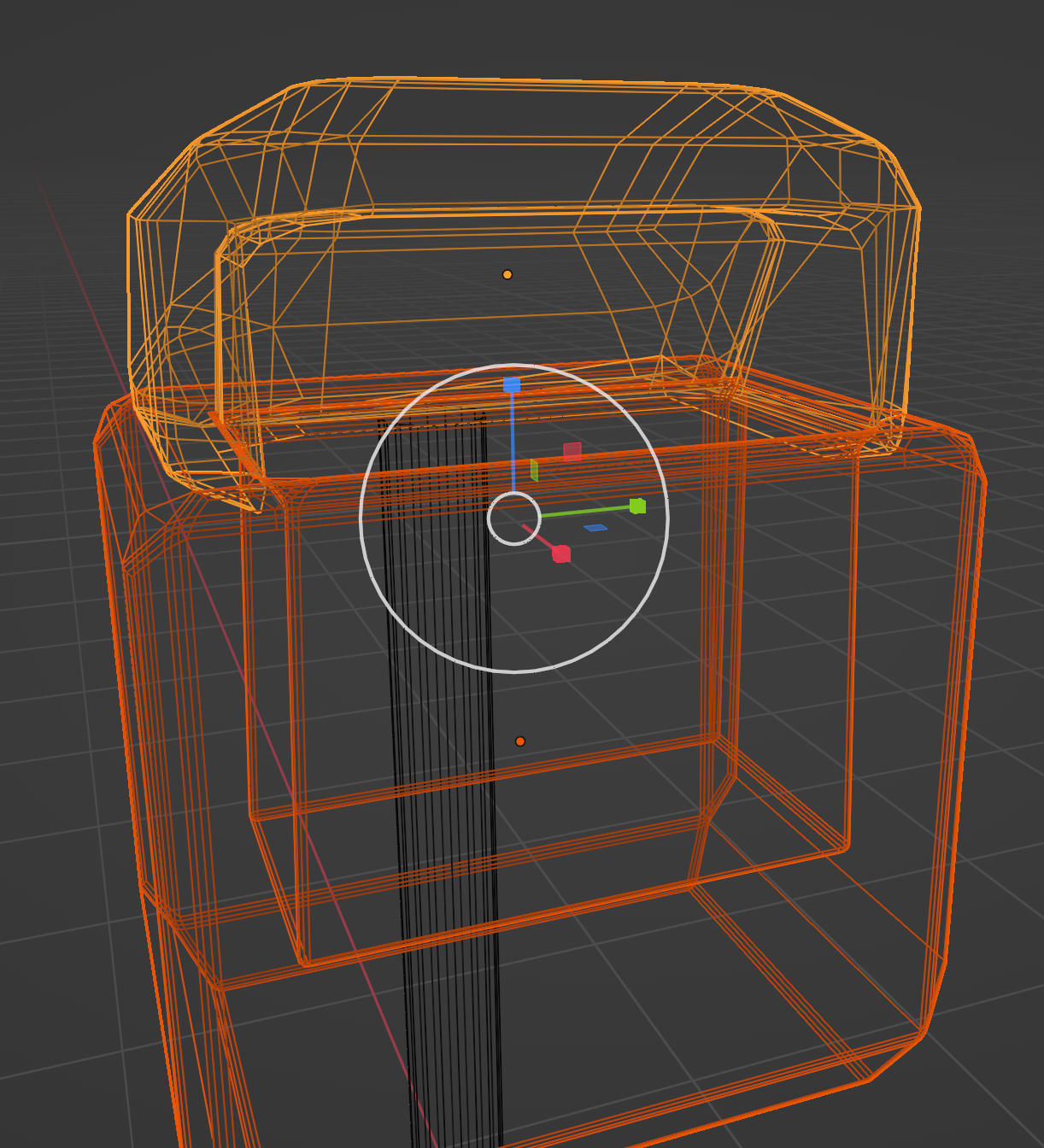Screen dimensions: 1044x1148
Task: Click the green Y-axis gizmo handle
Action: tap(637, 506)
